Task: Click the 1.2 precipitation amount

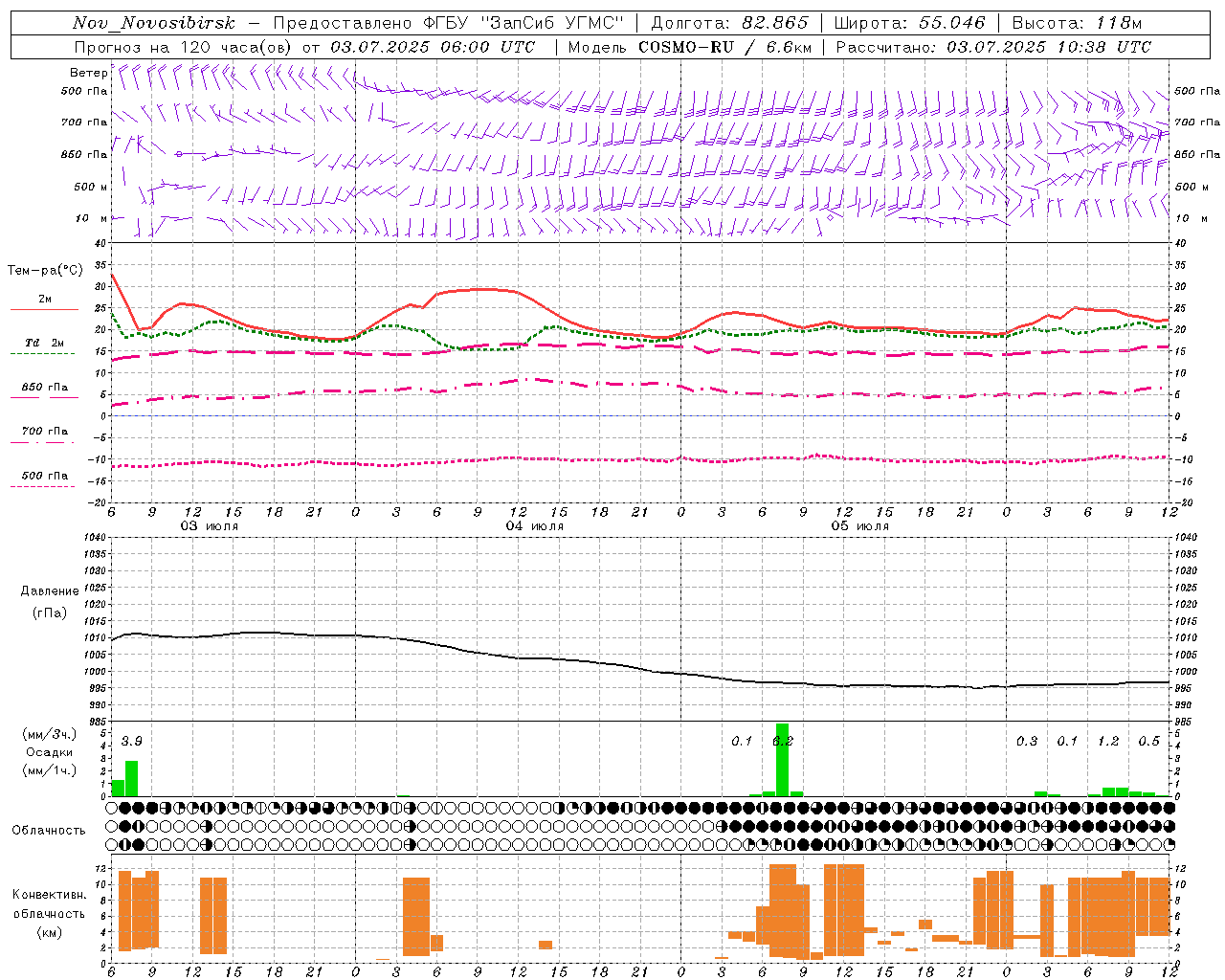Action: click(x=1108, y=742)
